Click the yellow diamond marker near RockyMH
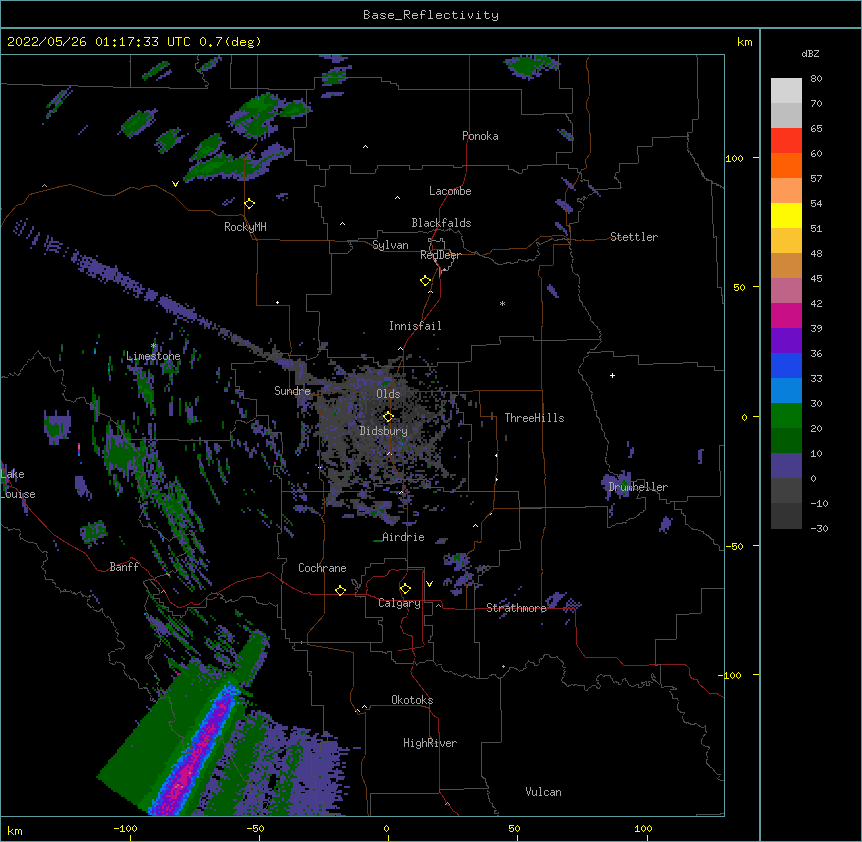 (249, 204)
